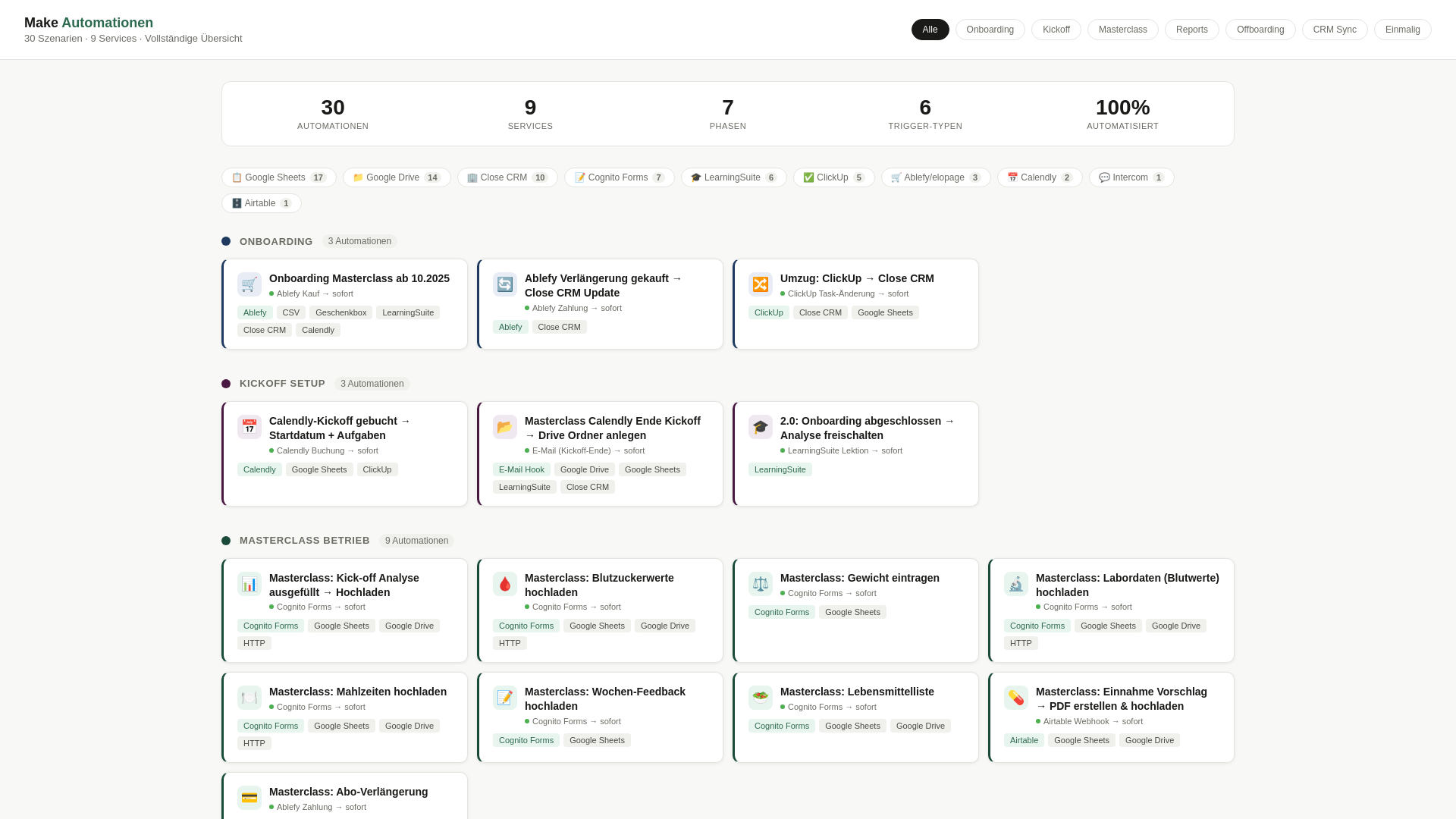Image resolution: width=1456 pixels, height=819 pixels.
Task: Click the Geschenkbox tag on Onboarding Masterclass card
Action: 340,312
